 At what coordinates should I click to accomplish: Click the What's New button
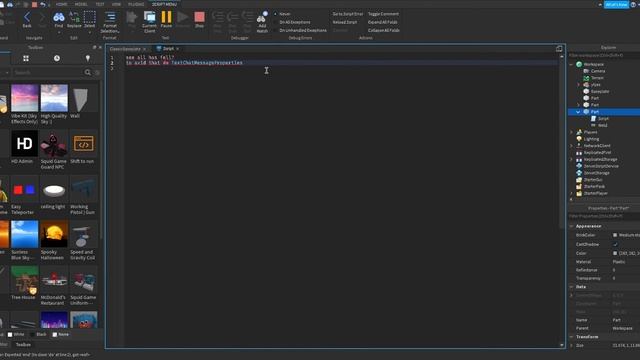click(616, 4)
